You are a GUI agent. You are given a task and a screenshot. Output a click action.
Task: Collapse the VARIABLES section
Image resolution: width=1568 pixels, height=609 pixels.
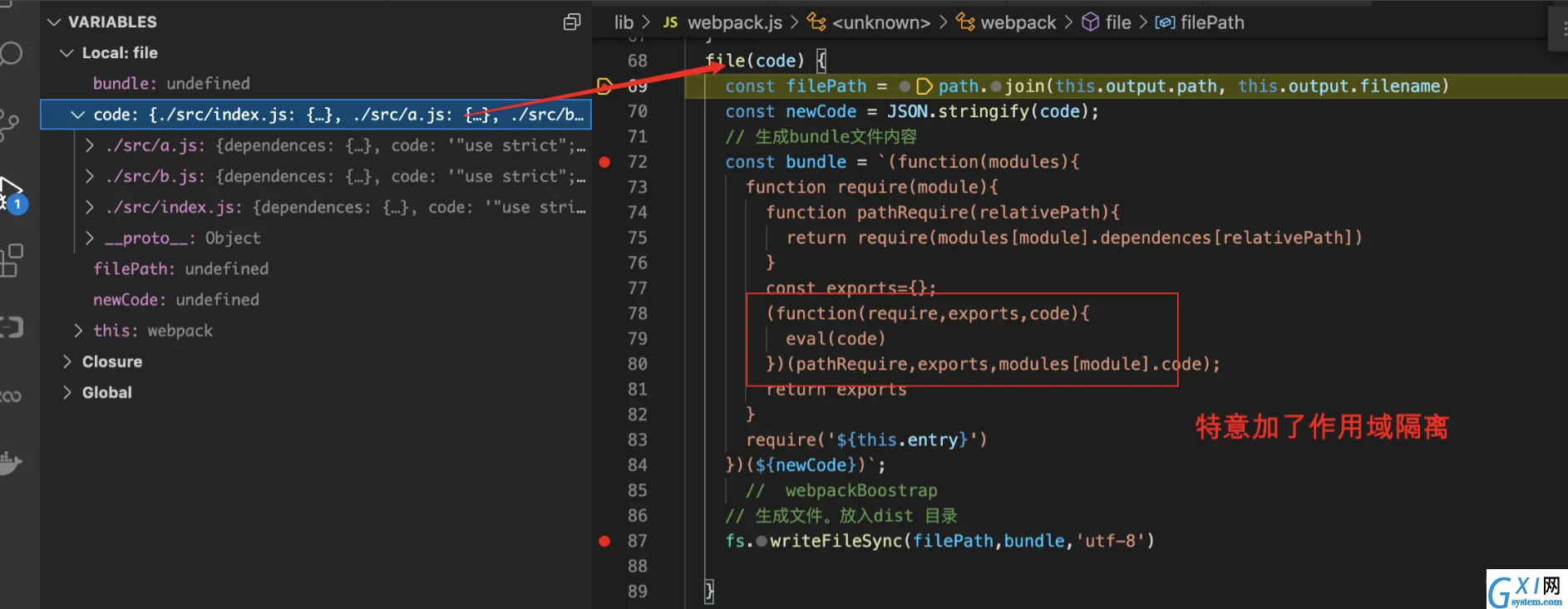click(x=55, y=22)
